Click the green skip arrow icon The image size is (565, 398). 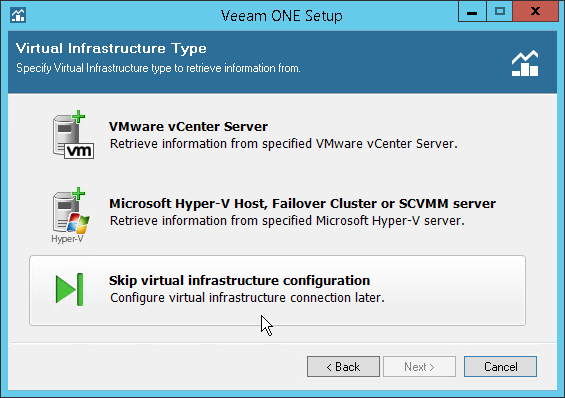(70, 289)
